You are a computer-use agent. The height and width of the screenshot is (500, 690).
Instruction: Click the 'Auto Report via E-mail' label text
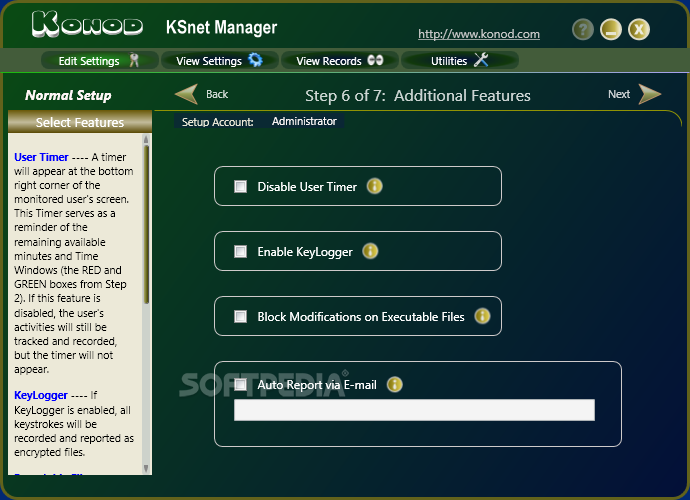pos(317,385)
